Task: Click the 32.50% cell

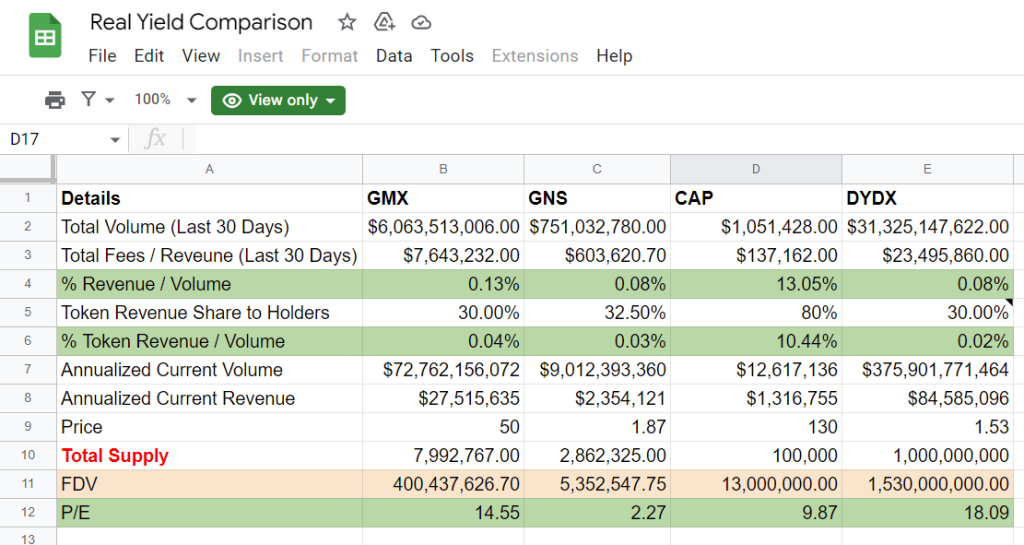Action: coord(597,313)
